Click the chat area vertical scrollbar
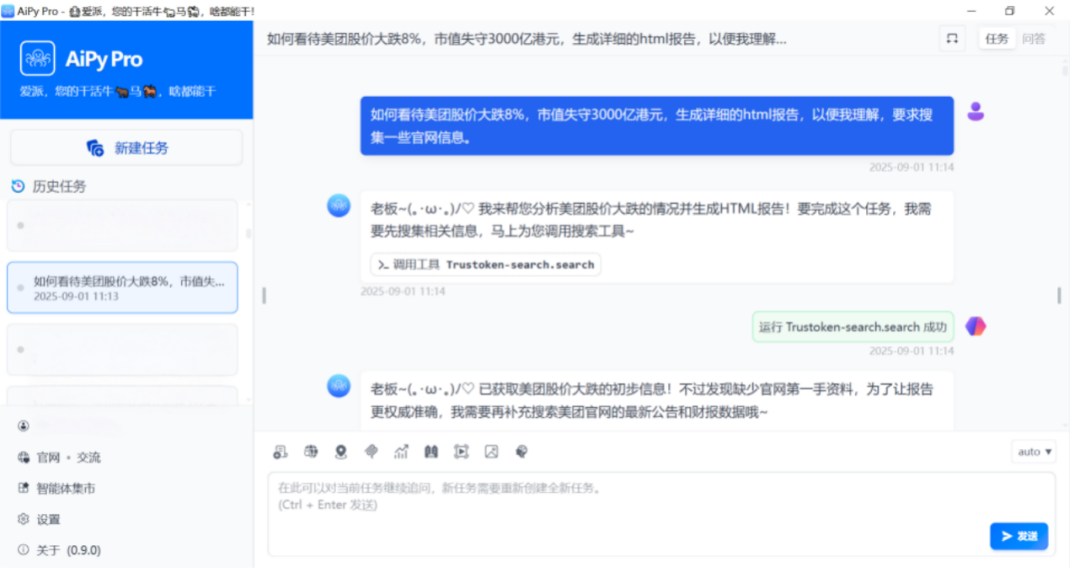This screenshot has width=1080, height=583. (x=1065, y=70)
